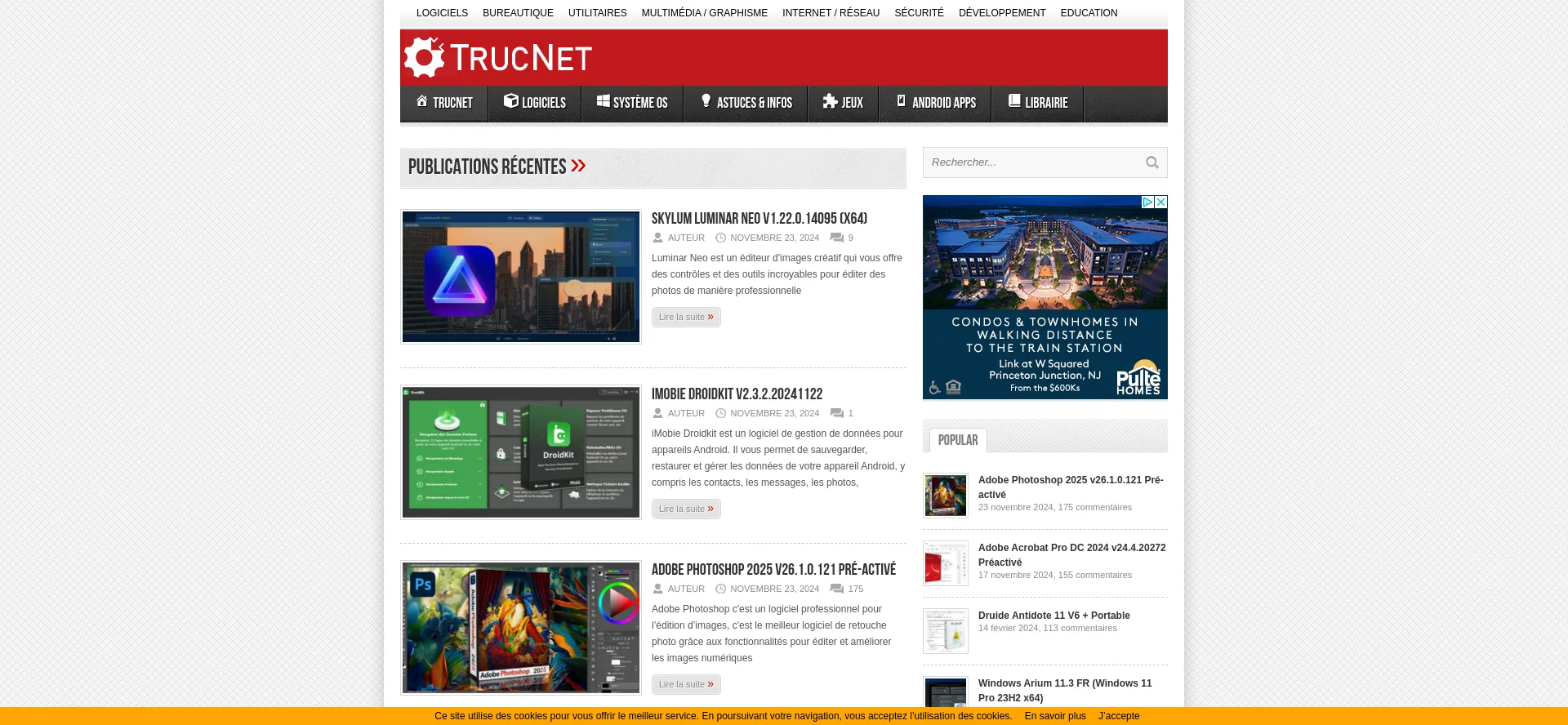The height and width of the screenshot is (725, 1568).
Task: Click the comments icon on Skylum Luminar post
Action: click(837, 238)
